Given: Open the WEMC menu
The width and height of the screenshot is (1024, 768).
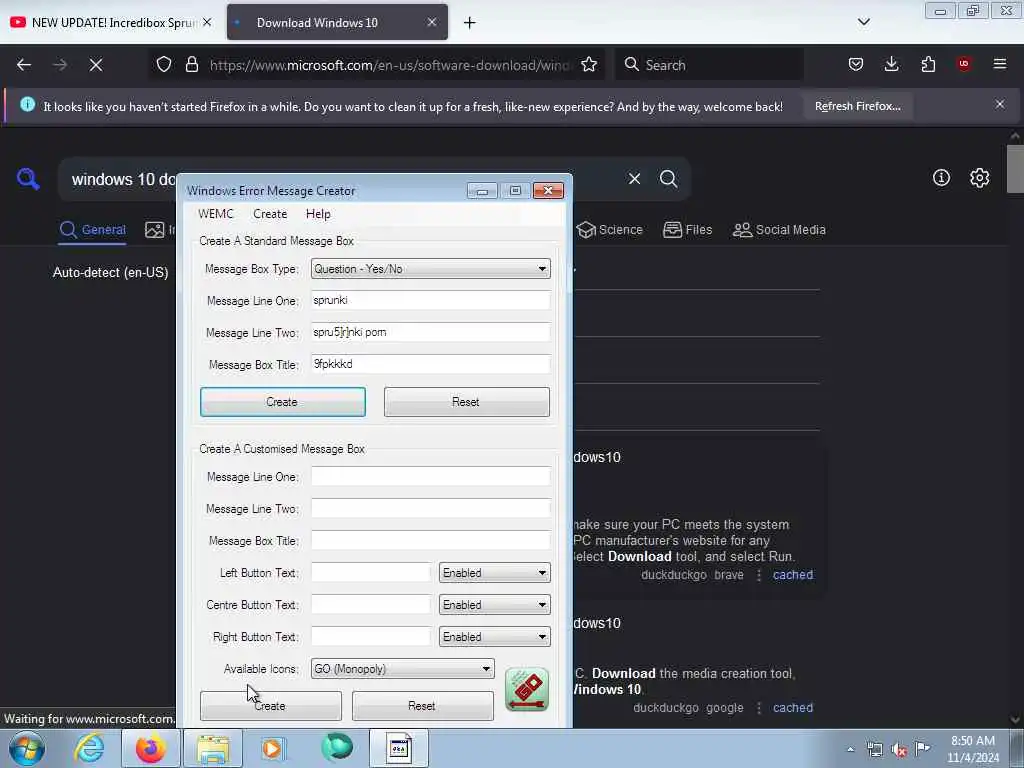Looking at the screenshot, I should [x=216, y=214].
